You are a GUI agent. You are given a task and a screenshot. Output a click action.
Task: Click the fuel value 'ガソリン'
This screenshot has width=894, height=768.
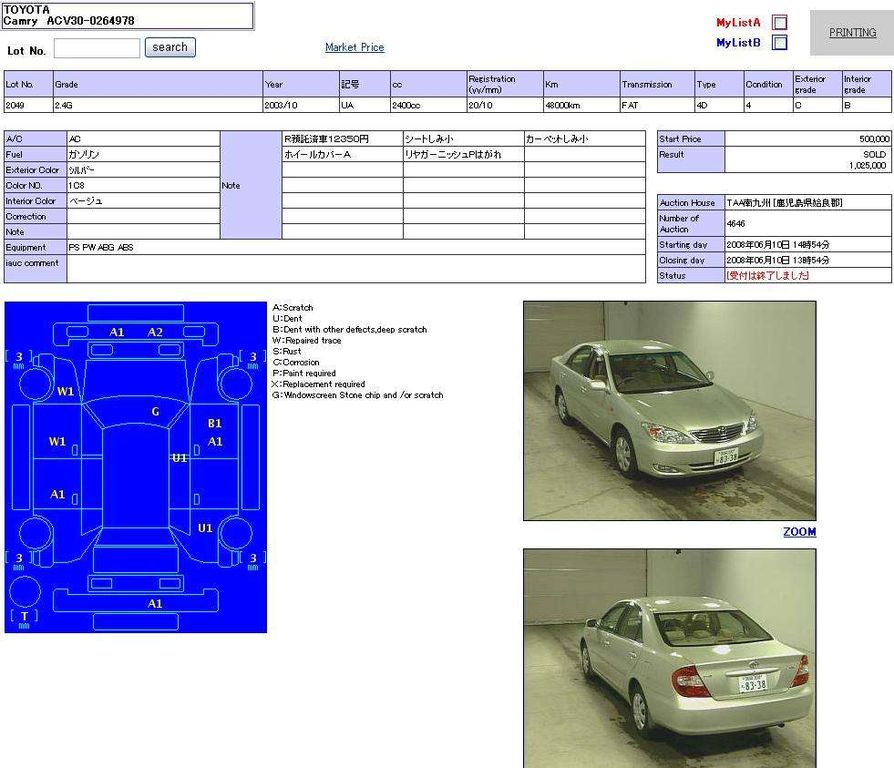[x=84, y=155]
